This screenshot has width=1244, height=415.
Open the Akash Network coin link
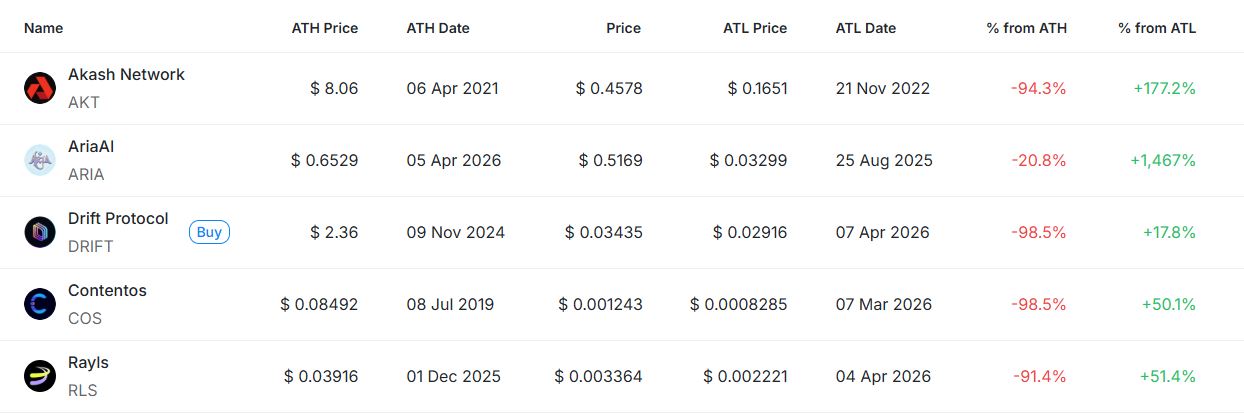tap(126, 75)
